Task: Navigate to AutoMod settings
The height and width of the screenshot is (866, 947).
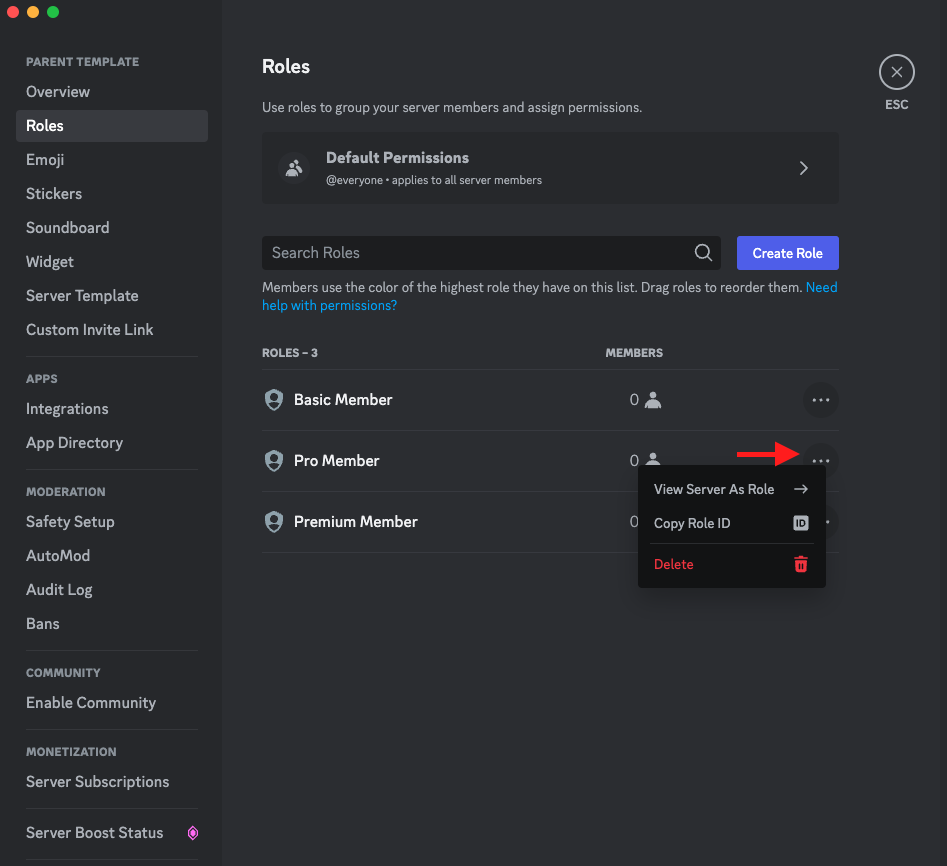Action: (x=58, y=556)
